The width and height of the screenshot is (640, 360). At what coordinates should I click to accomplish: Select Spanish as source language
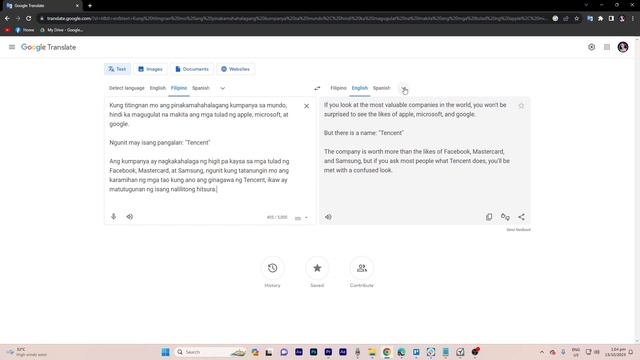201,88
